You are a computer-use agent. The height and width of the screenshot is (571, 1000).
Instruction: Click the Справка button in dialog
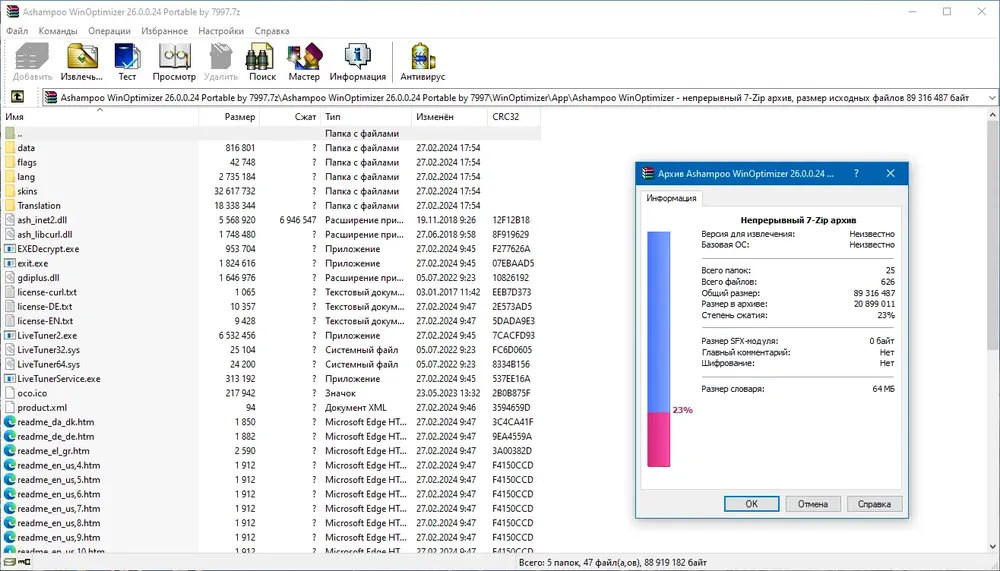click(874, 504)
